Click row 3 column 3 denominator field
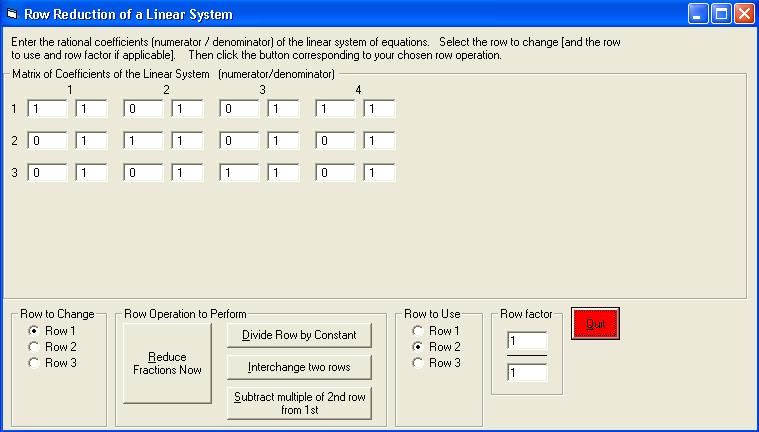The height and width of the screenshot is (432, 759). [x=283, y=173]
